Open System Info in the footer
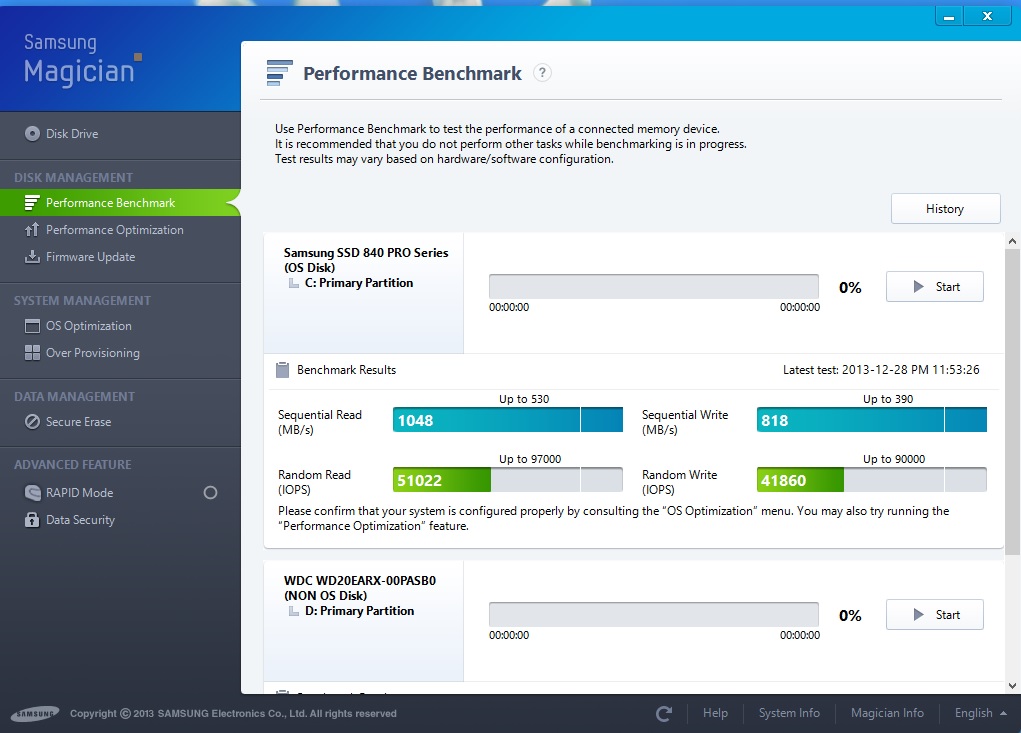Image resolution: width=1021 pixels, height=733 pixels. [789, 713]
